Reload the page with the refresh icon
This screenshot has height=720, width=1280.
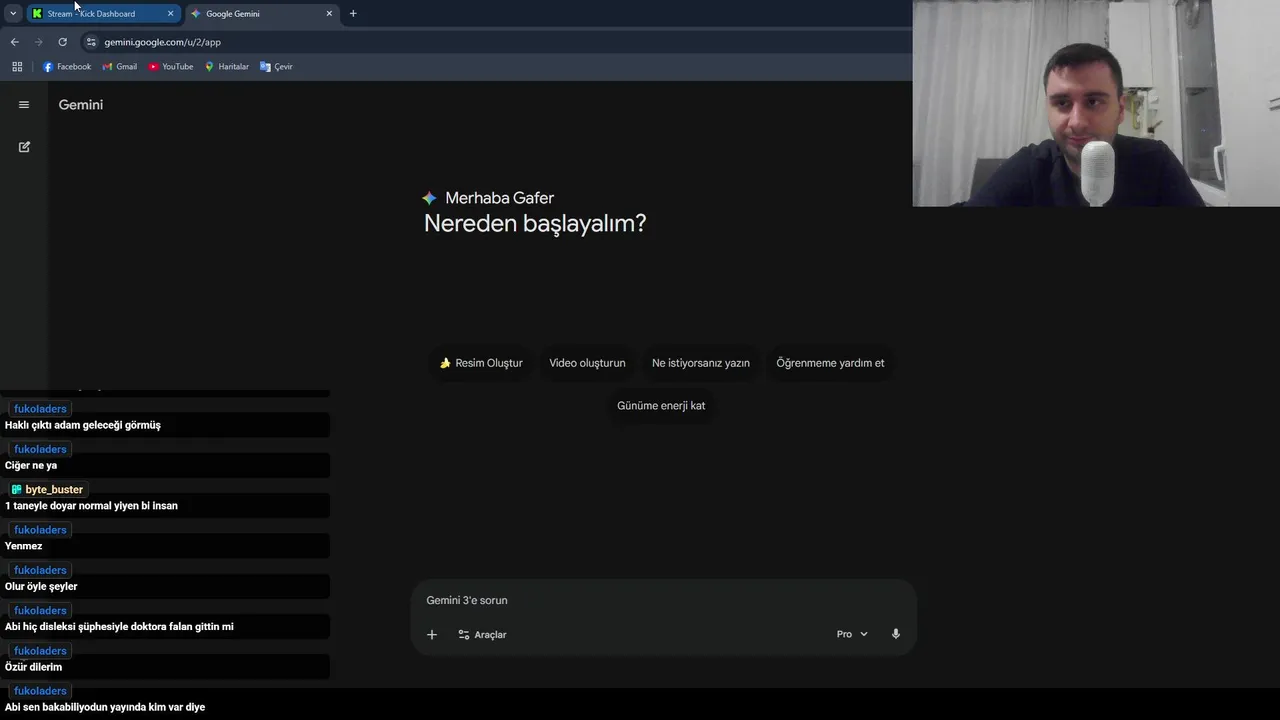(x=62, y=42)
